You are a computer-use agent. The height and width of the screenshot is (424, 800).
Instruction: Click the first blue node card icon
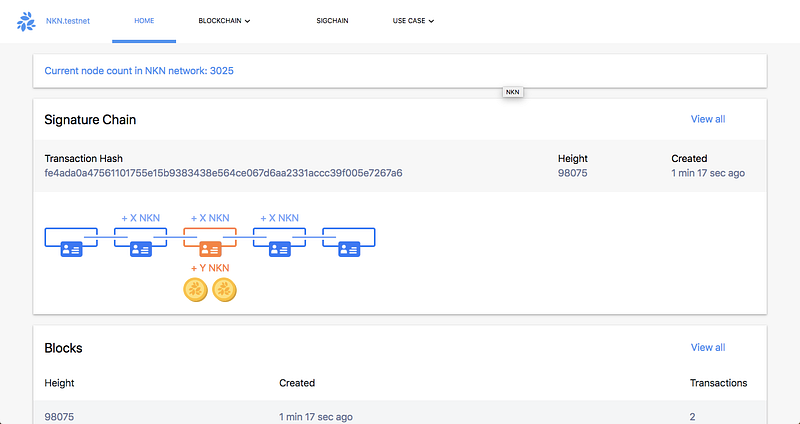click(71, 249)
